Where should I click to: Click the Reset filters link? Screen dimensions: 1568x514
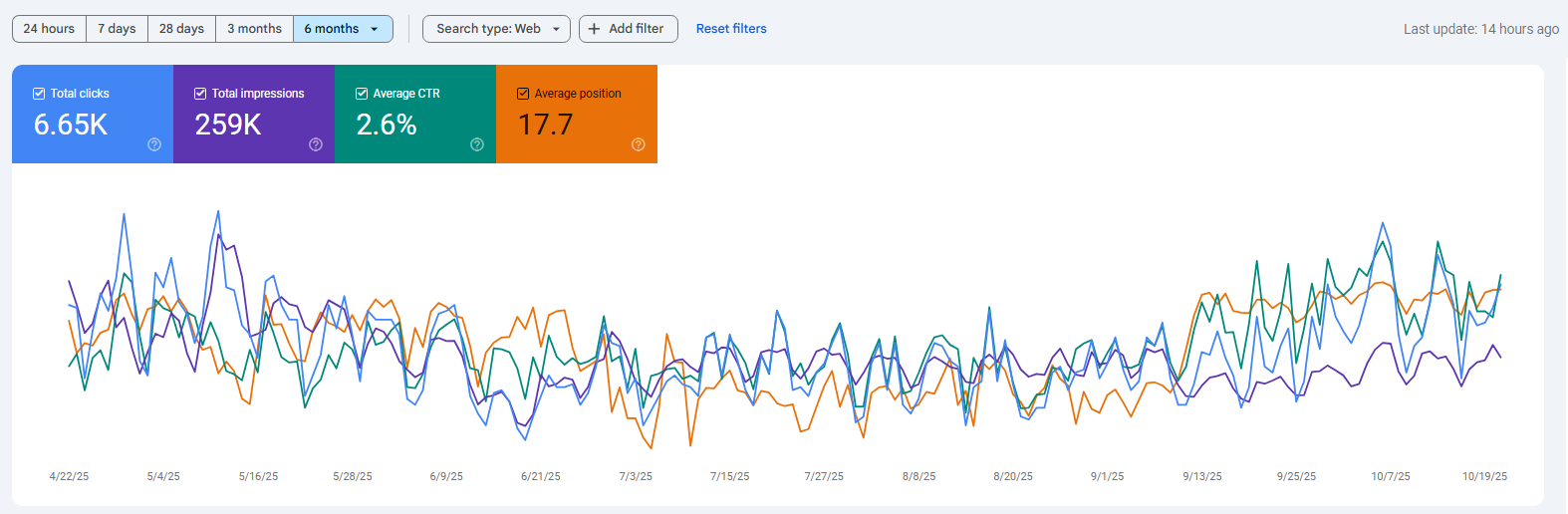point(731,29)
